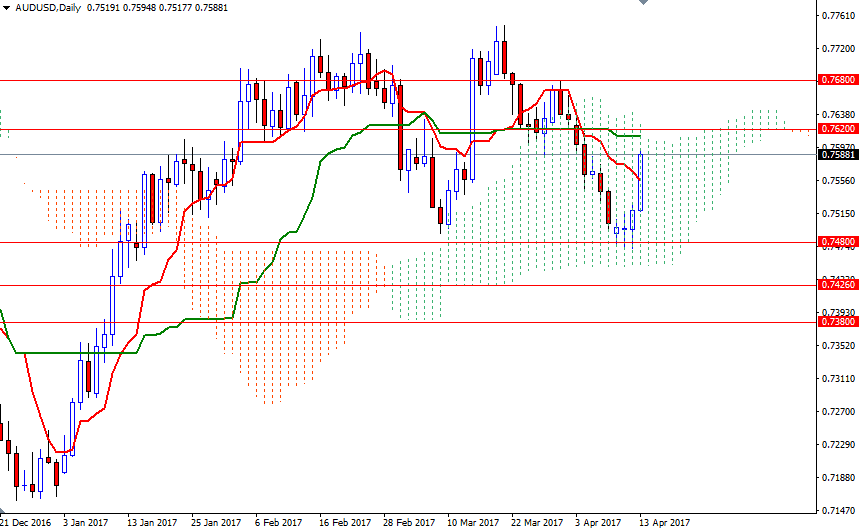Screen dimensions: 861x530
Task: Click the 0.75560 price axis label
Action: click(x=838, y=181)
